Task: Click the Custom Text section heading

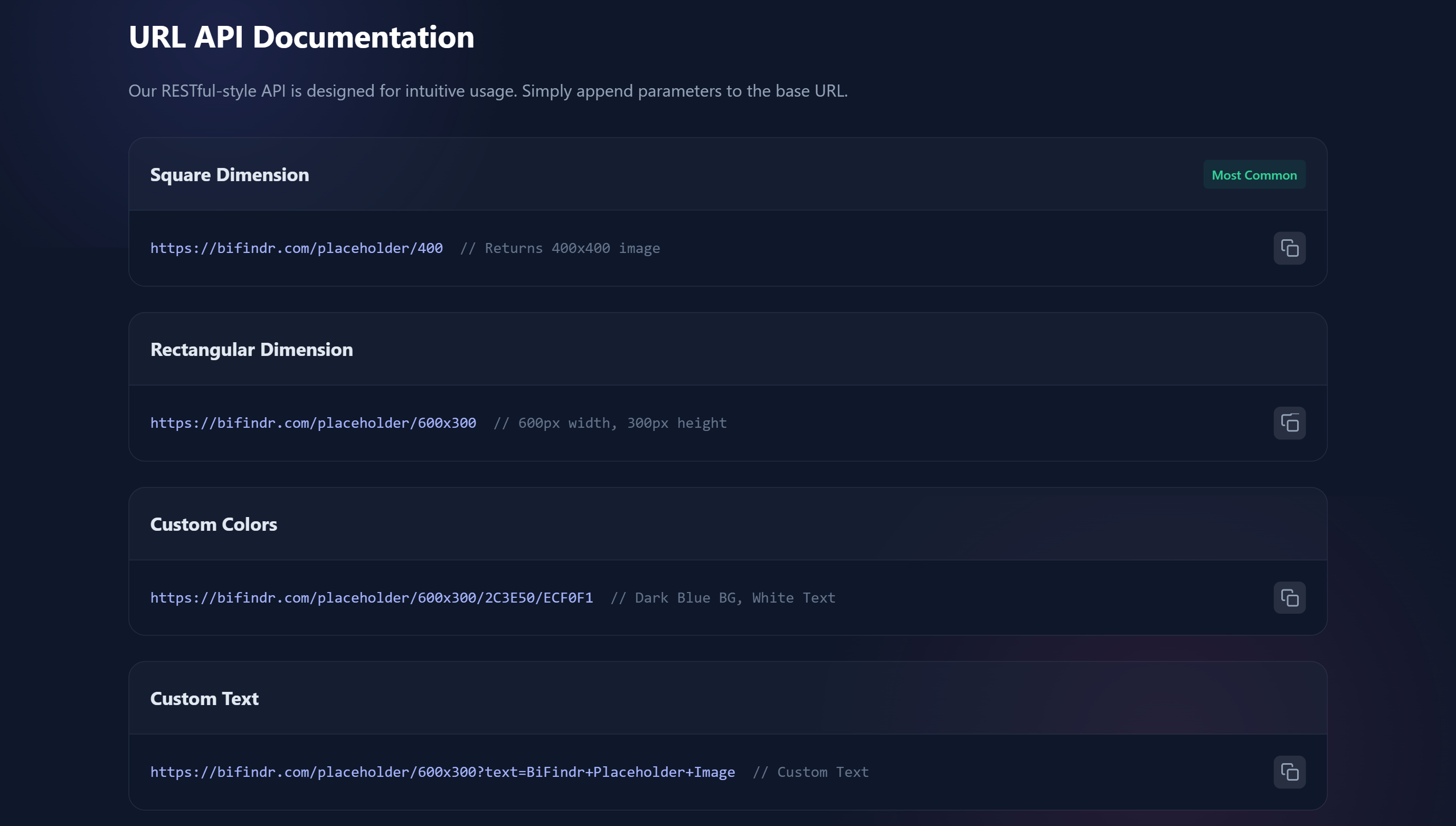Action: tap(204, 699)
